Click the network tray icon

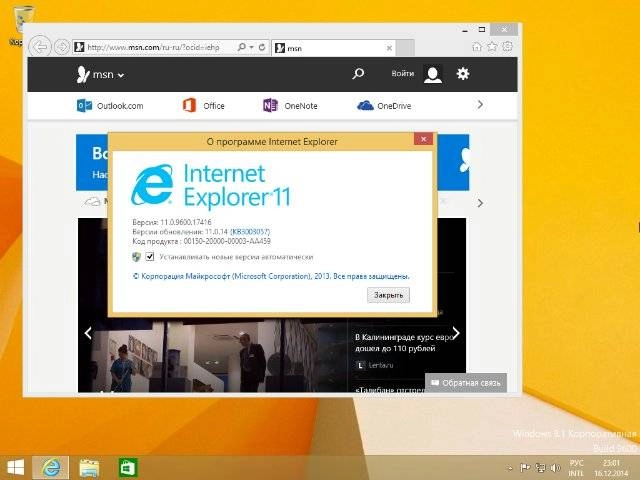point(540,468)
